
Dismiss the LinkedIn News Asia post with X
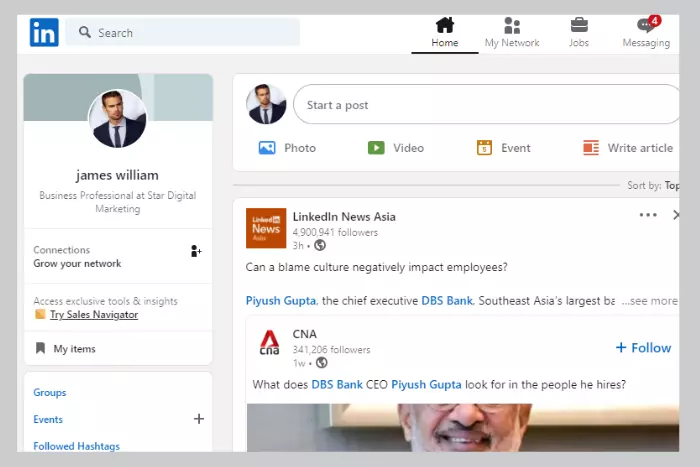coord(675,215)
